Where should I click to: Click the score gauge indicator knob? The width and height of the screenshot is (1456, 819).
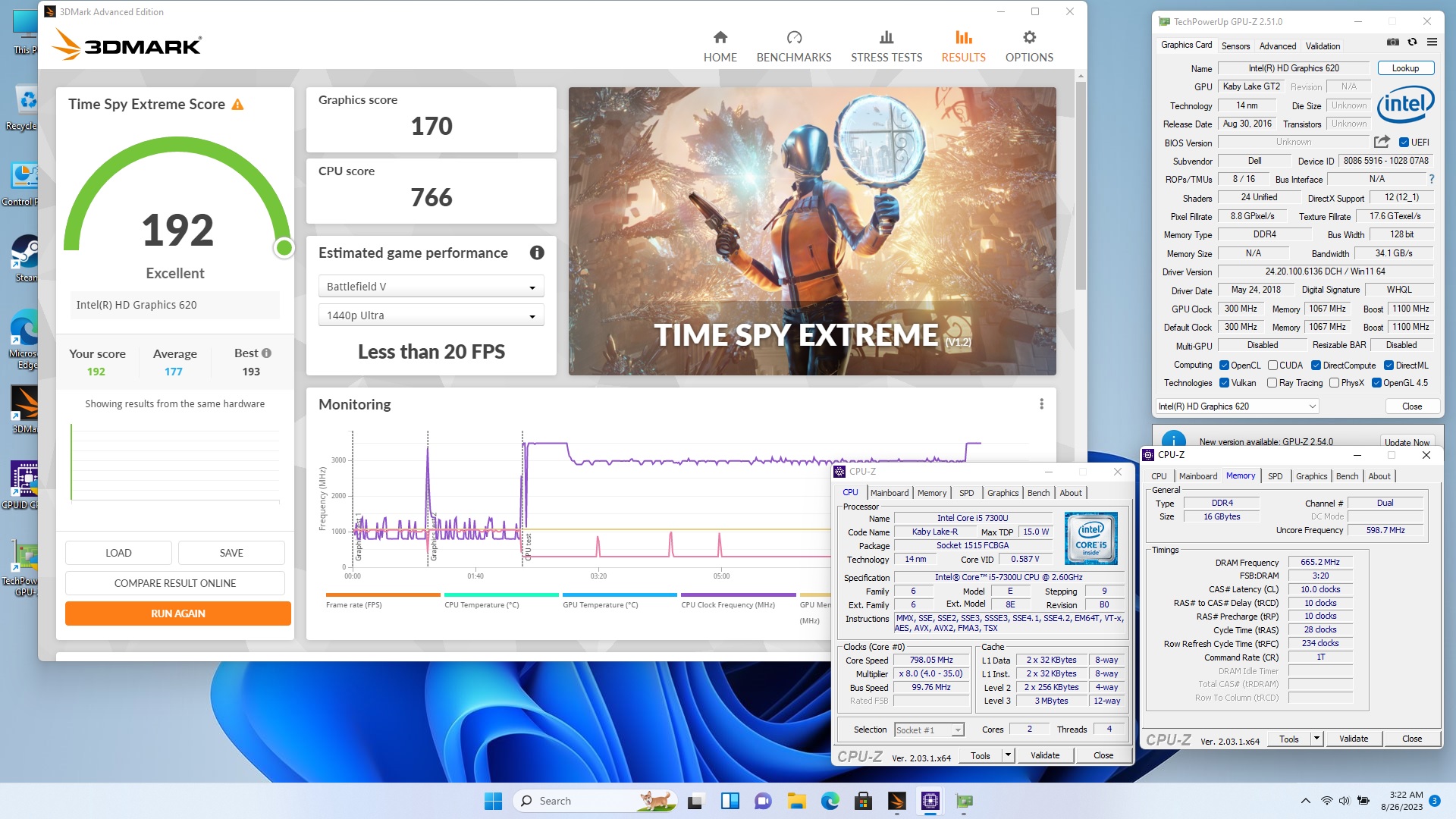click(284, 247)
